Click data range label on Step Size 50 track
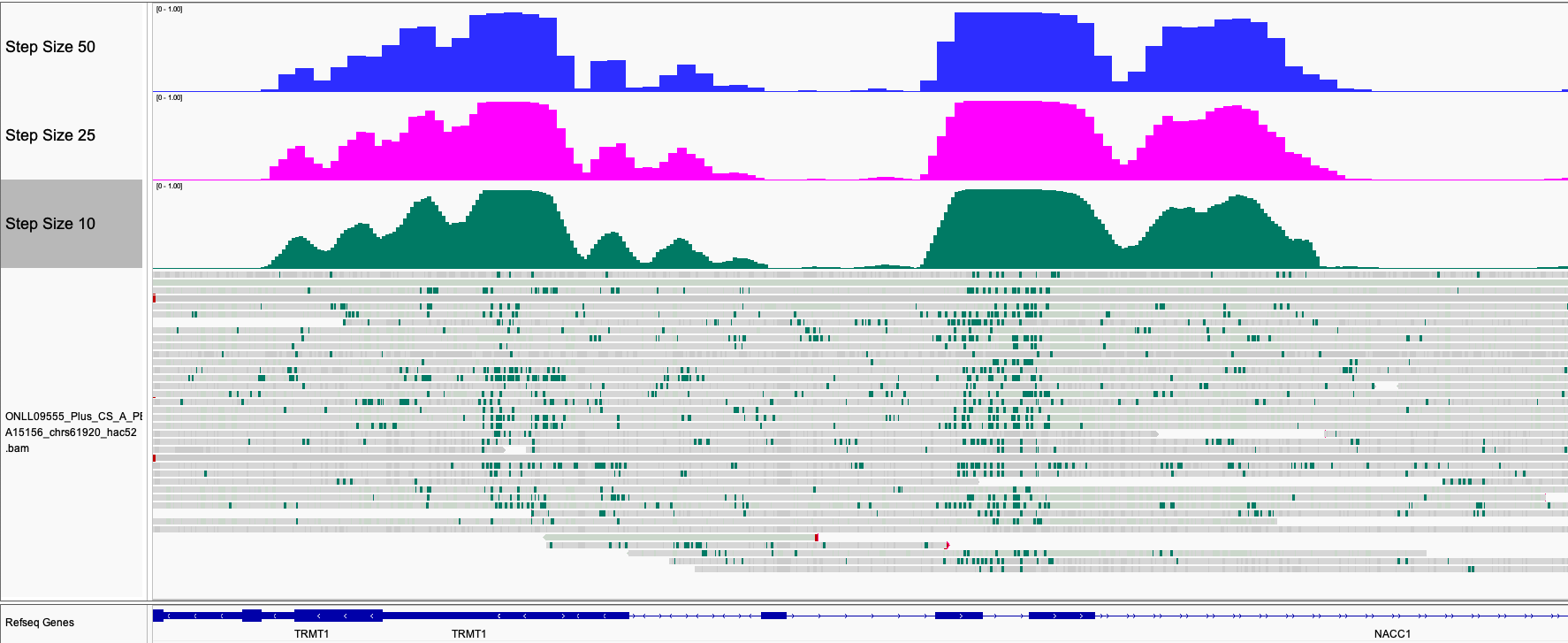 click(169, 9)
